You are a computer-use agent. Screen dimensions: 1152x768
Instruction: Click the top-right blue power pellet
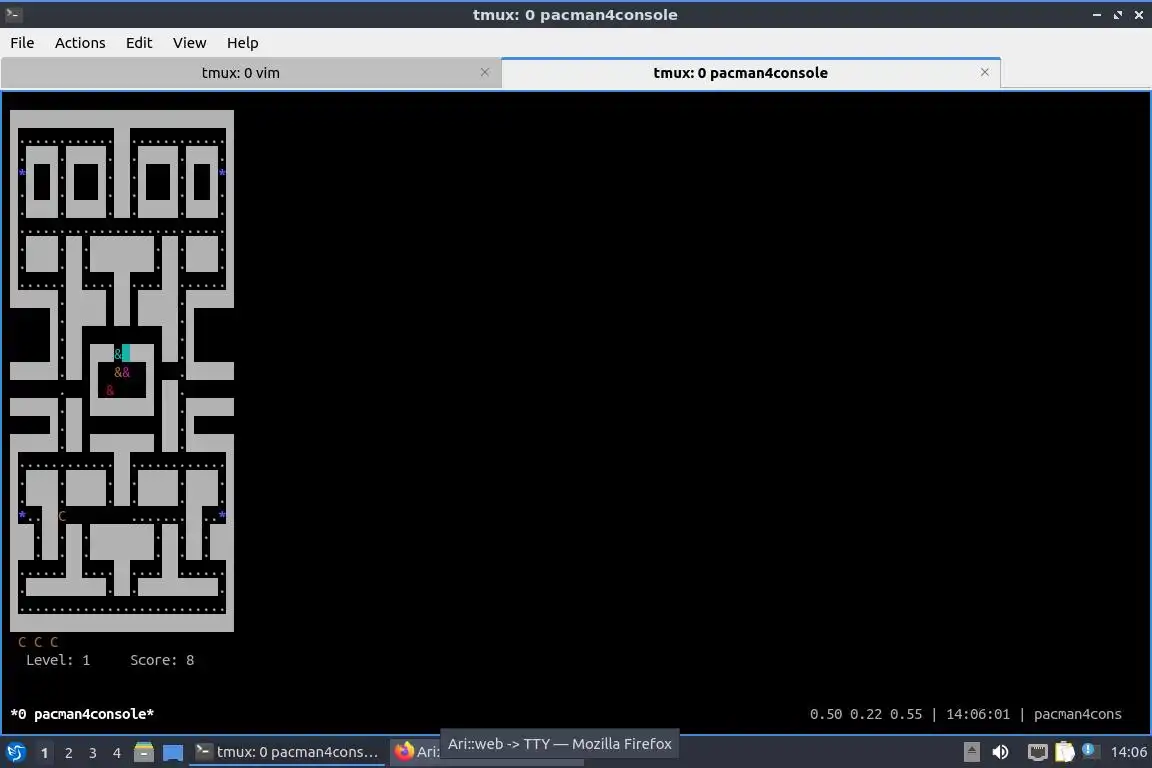tap(222, 173)
